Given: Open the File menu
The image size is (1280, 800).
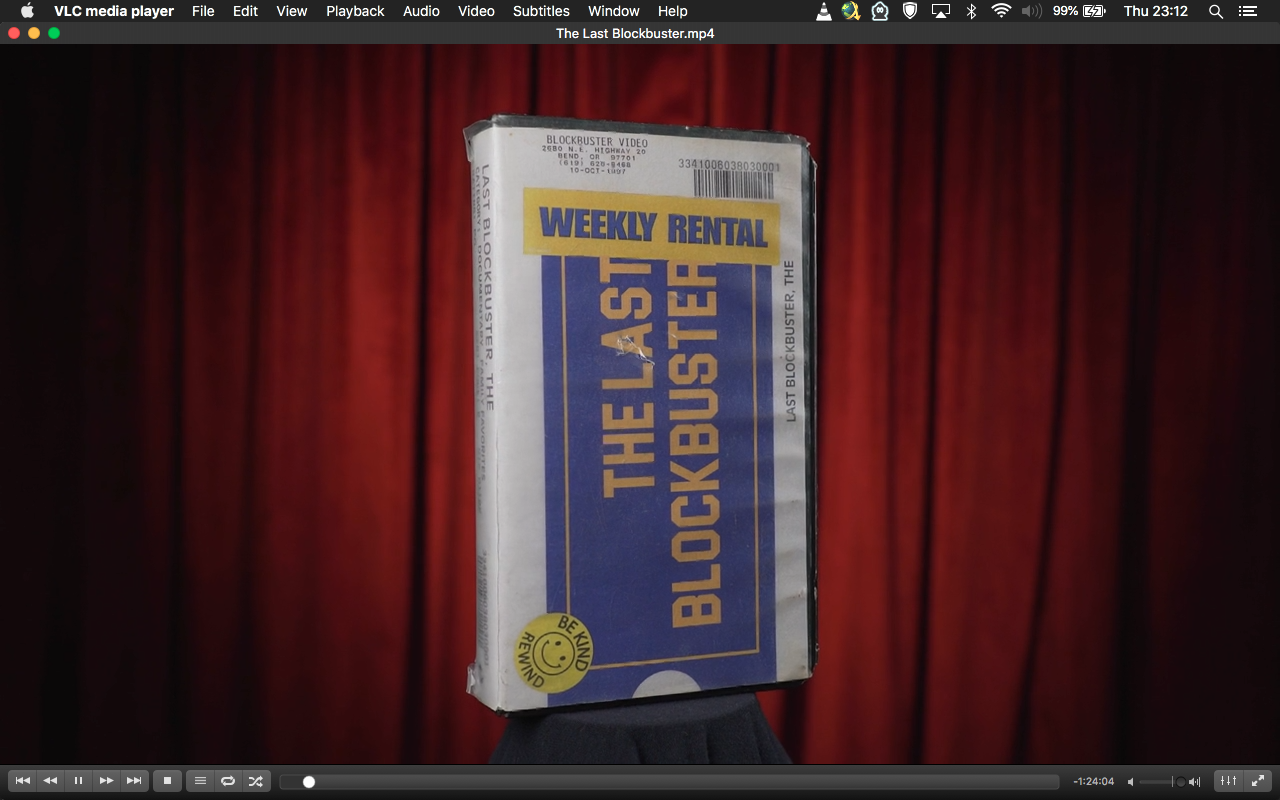Looking at the screenshot, I should (203, 11).
